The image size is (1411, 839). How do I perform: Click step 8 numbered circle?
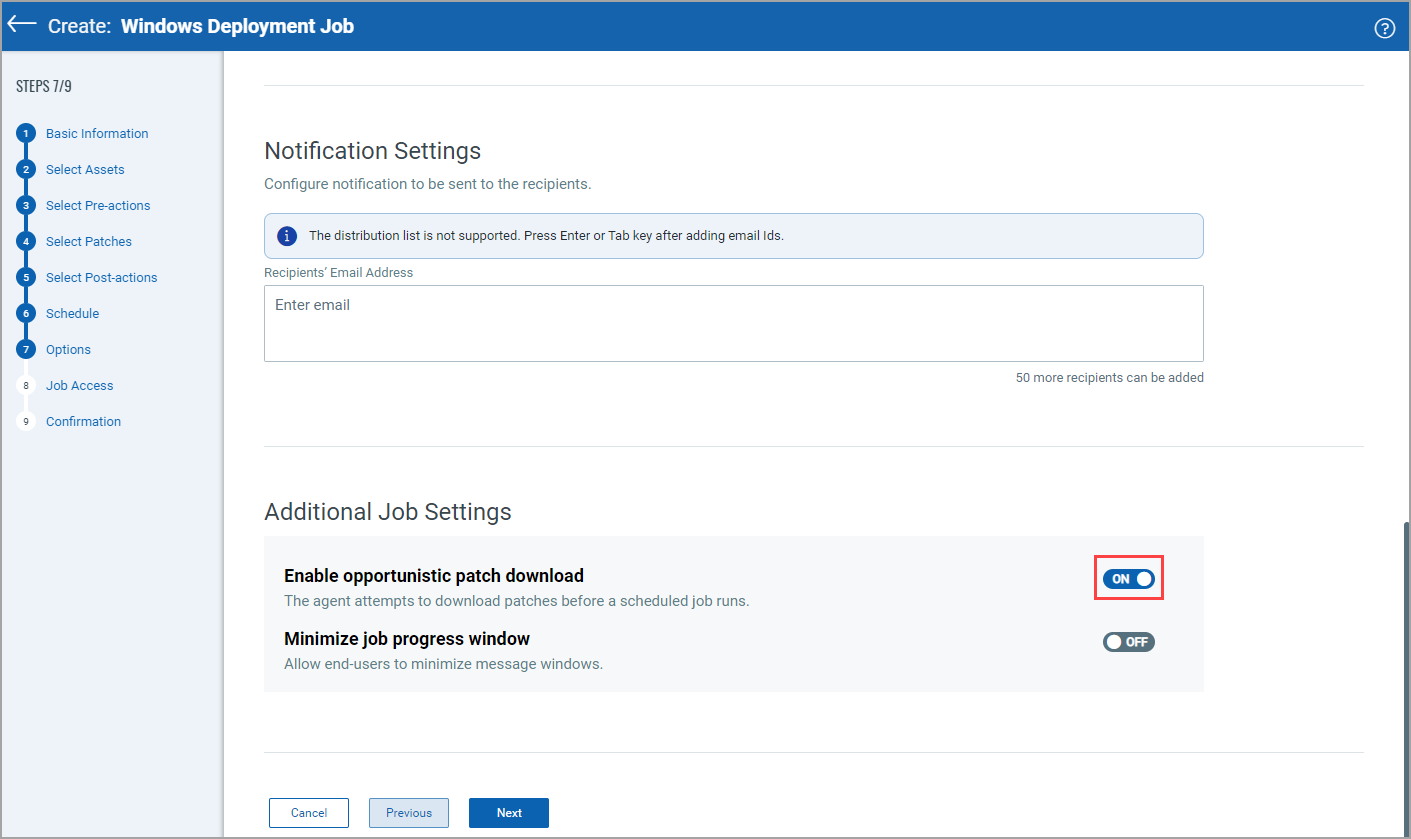tap(27, 386)
